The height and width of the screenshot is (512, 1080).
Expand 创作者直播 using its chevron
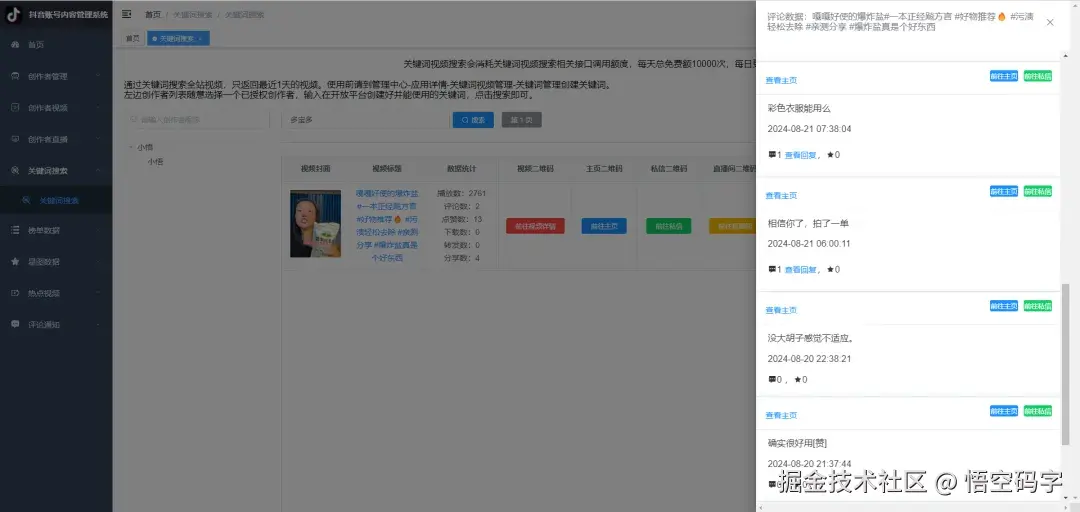tap(98, 139)
